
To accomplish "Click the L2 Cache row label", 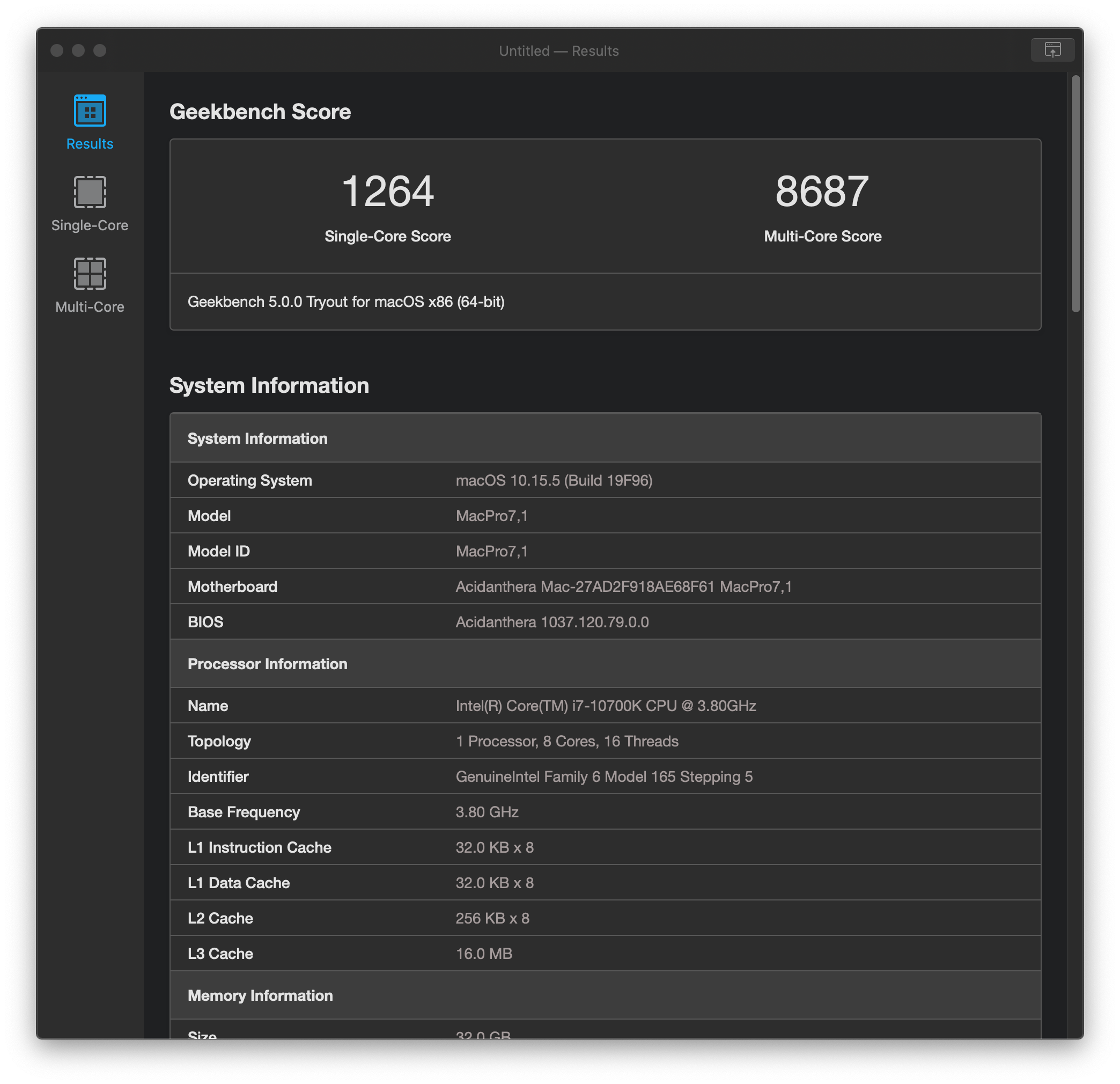I will click(220, 918).
